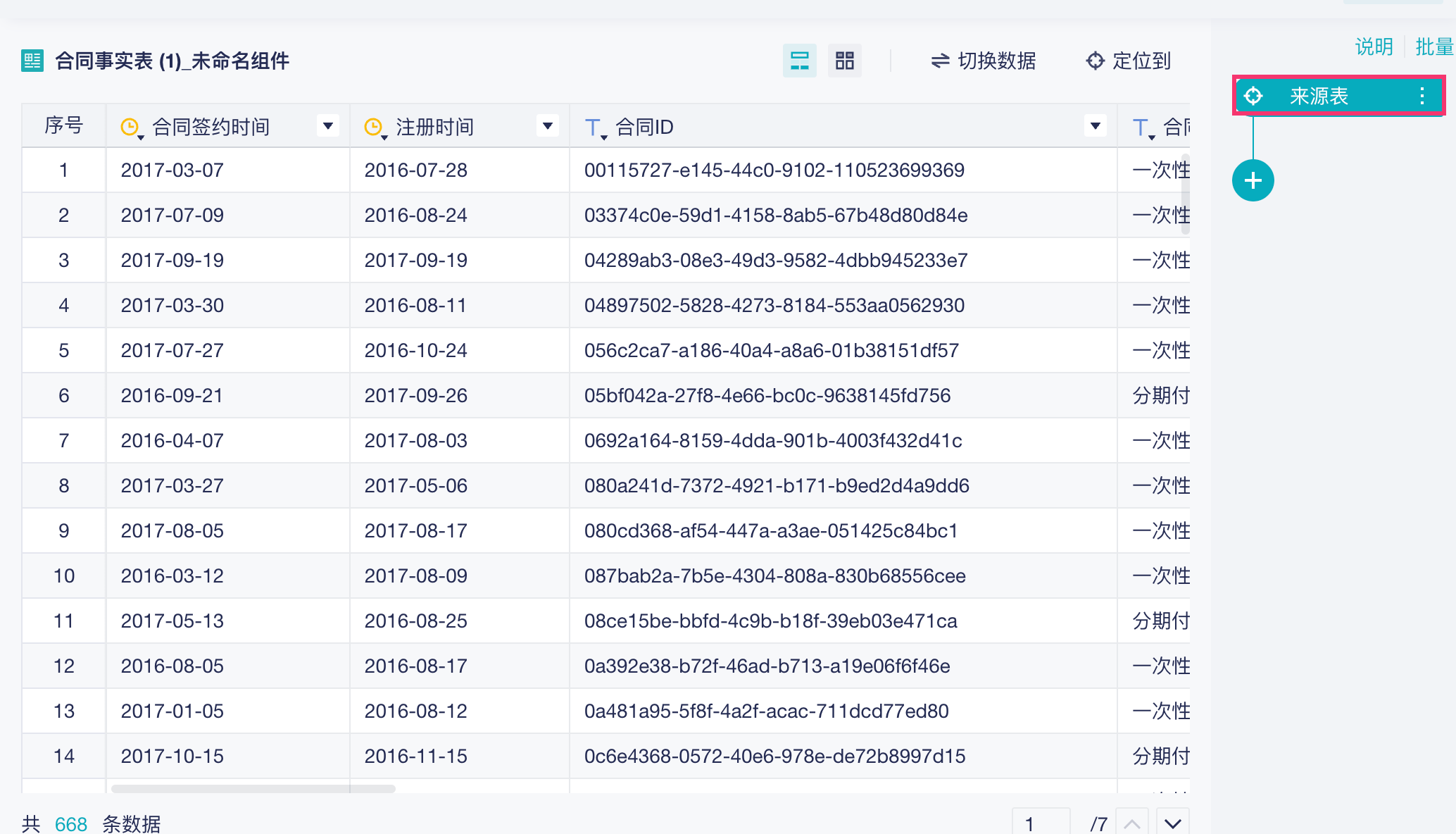The height and width of the screenshot is (834, 1456).
Task: Add a new step with the plus button
Action: pos(1253,180)
